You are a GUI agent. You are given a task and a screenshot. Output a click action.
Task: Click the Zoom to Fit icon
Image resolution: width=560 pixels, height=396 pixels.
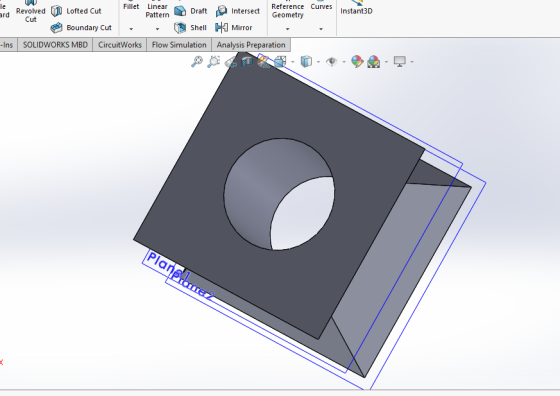[x=197, y=61]
